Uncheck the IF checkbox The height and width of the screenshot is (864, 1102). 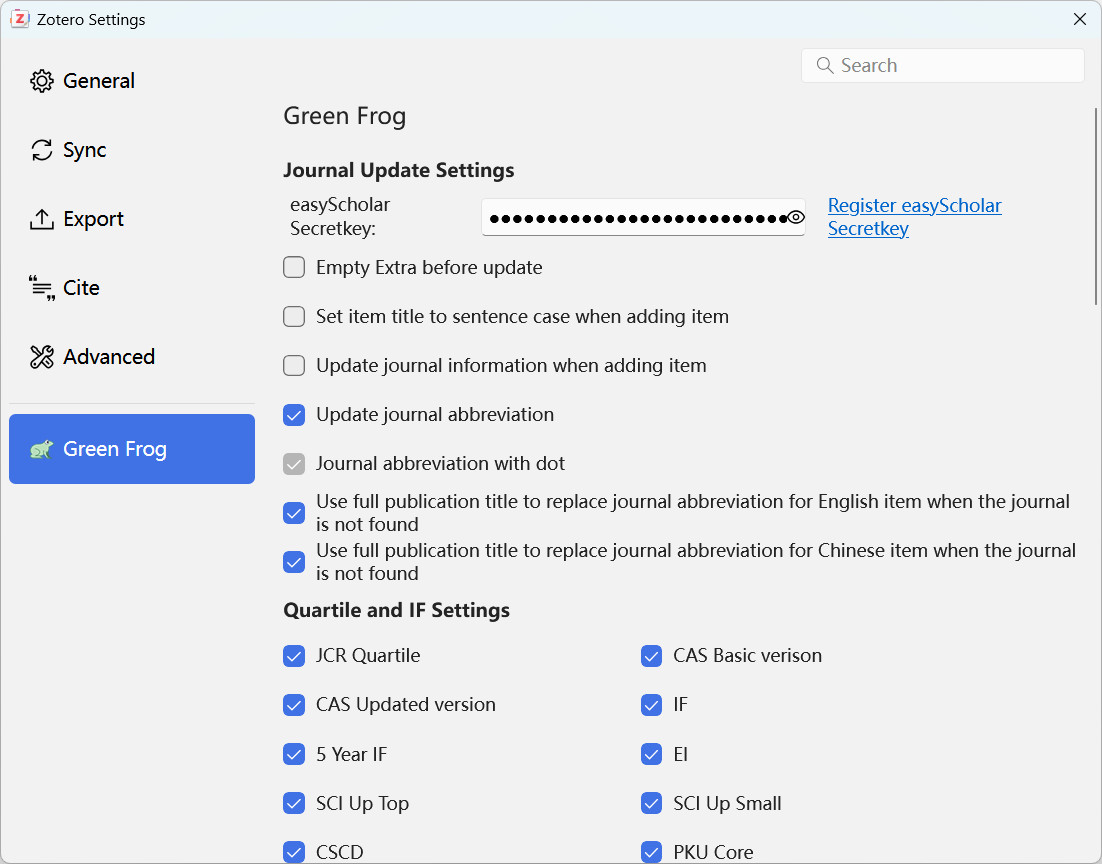pos(652,705)
